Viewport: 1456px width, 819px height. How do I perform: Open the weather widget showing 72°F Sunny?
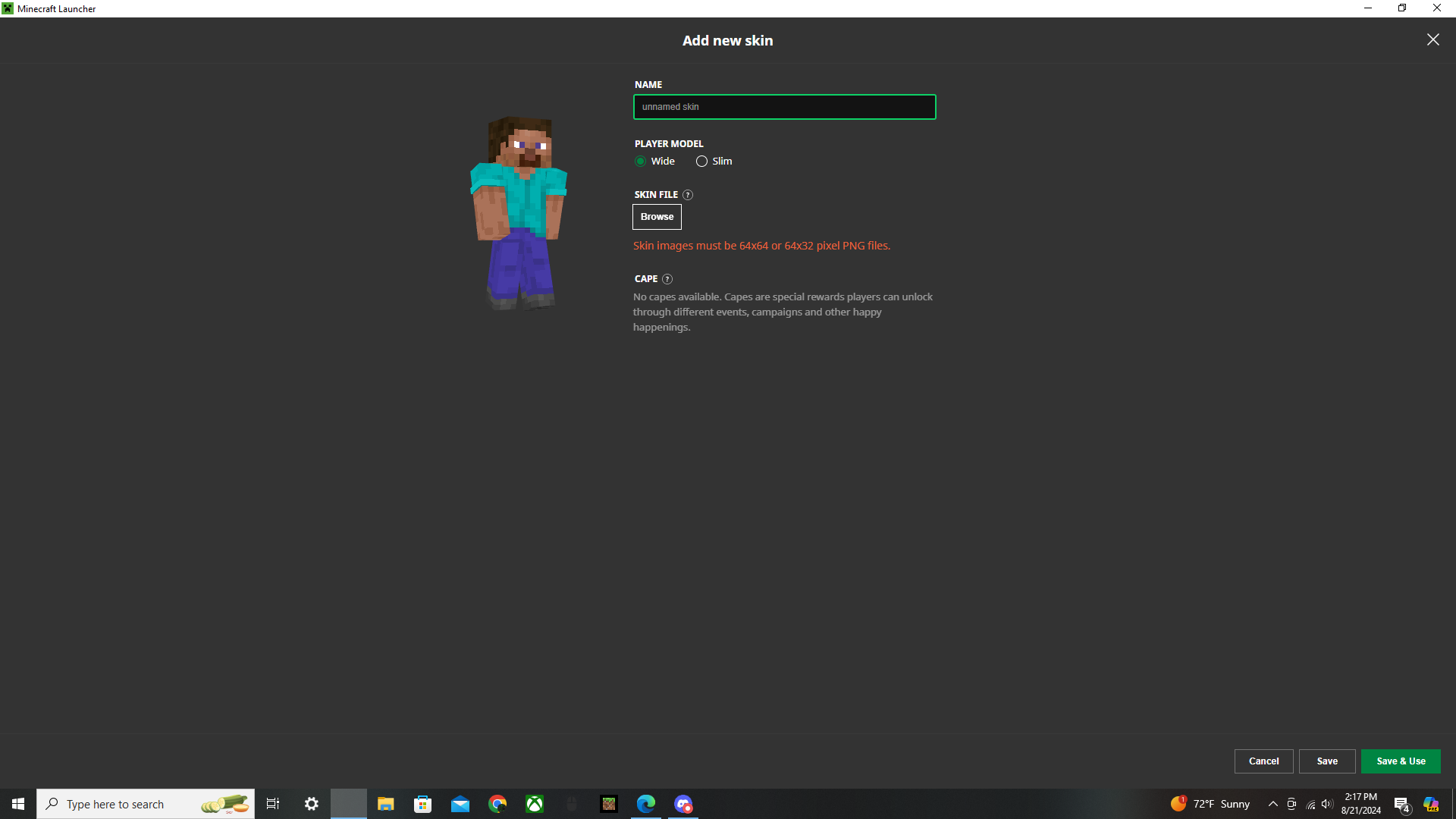[1210, 804]
